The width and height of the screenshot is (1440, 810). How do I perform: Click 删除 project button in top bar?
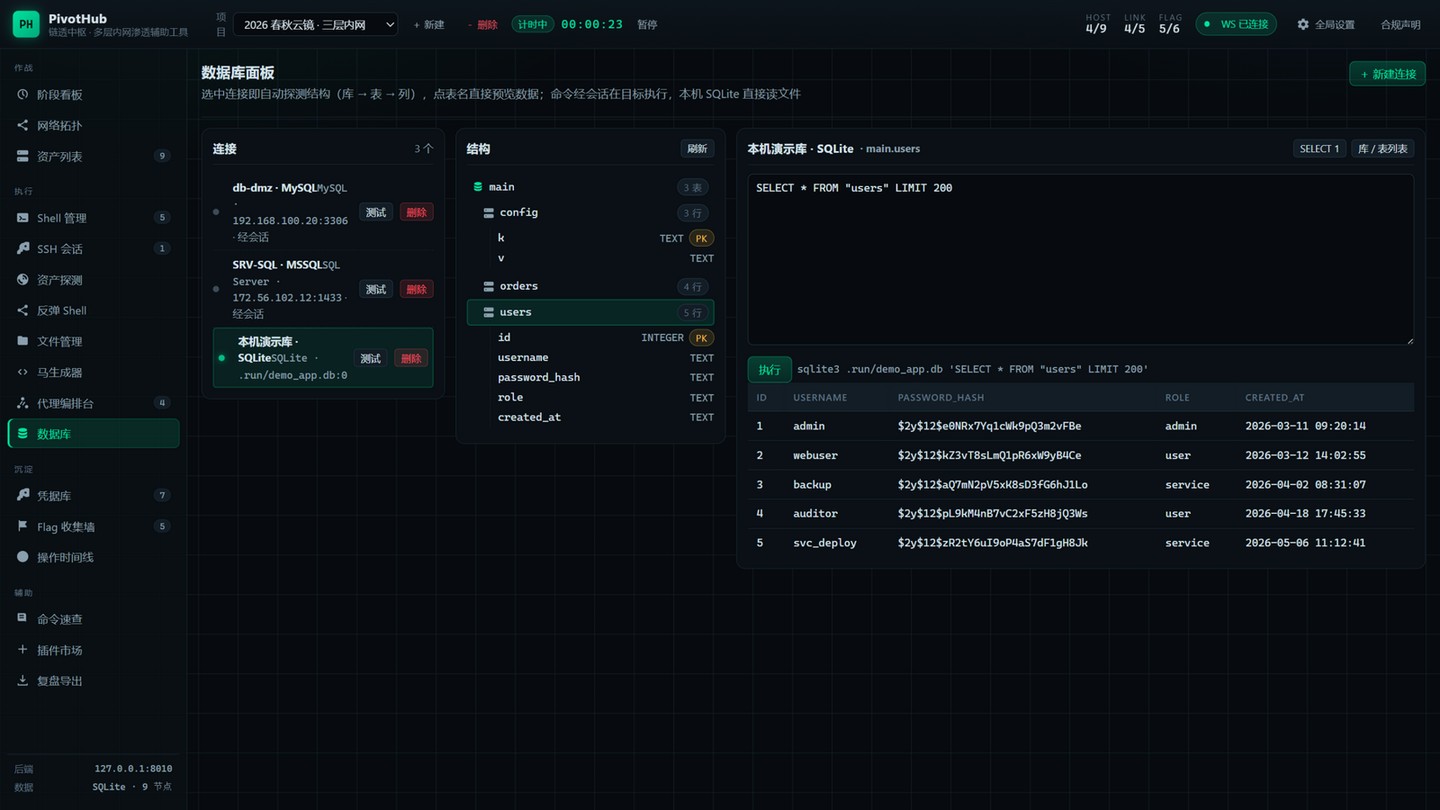click(482, 25)
